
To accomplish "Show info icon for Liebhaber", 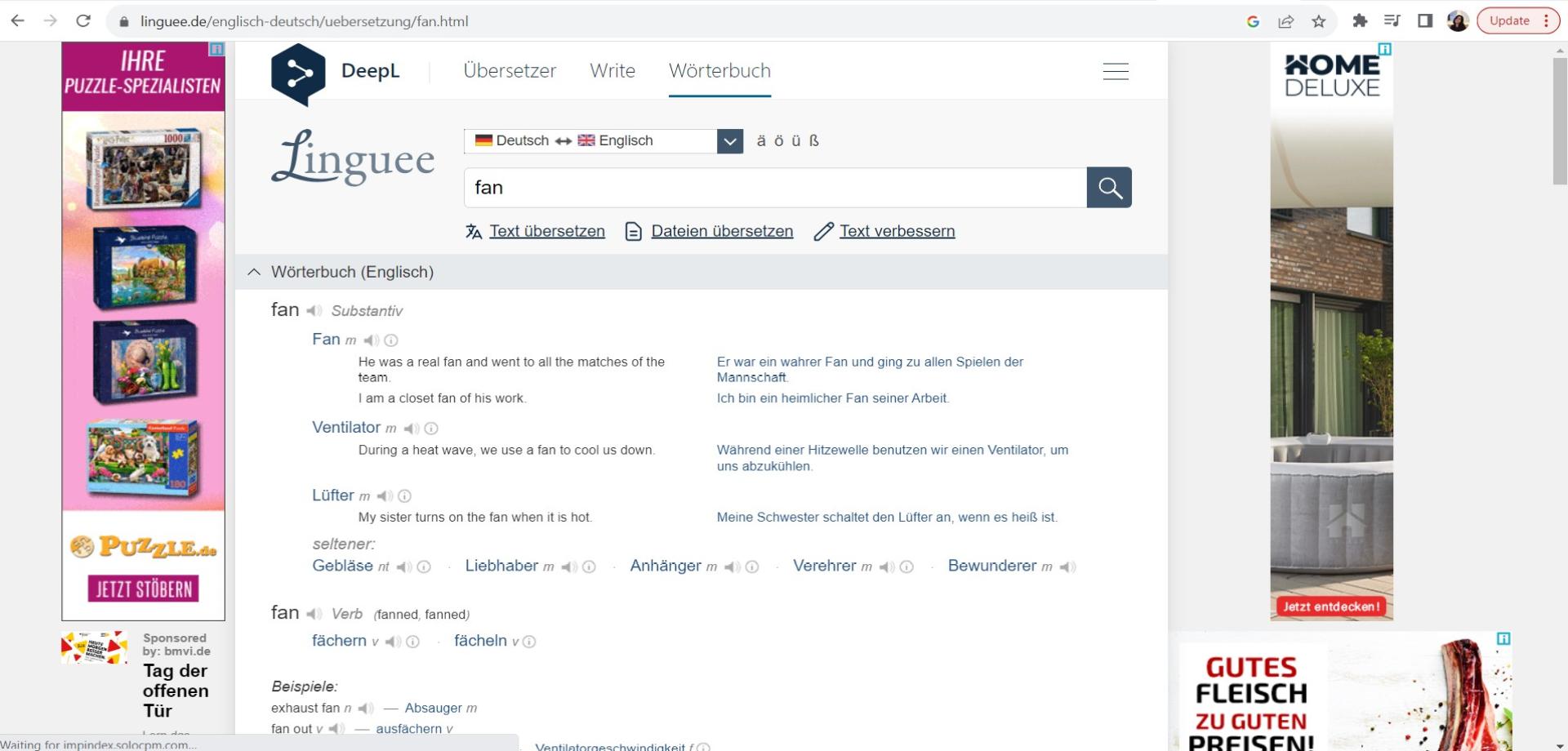I will point(589,567).
